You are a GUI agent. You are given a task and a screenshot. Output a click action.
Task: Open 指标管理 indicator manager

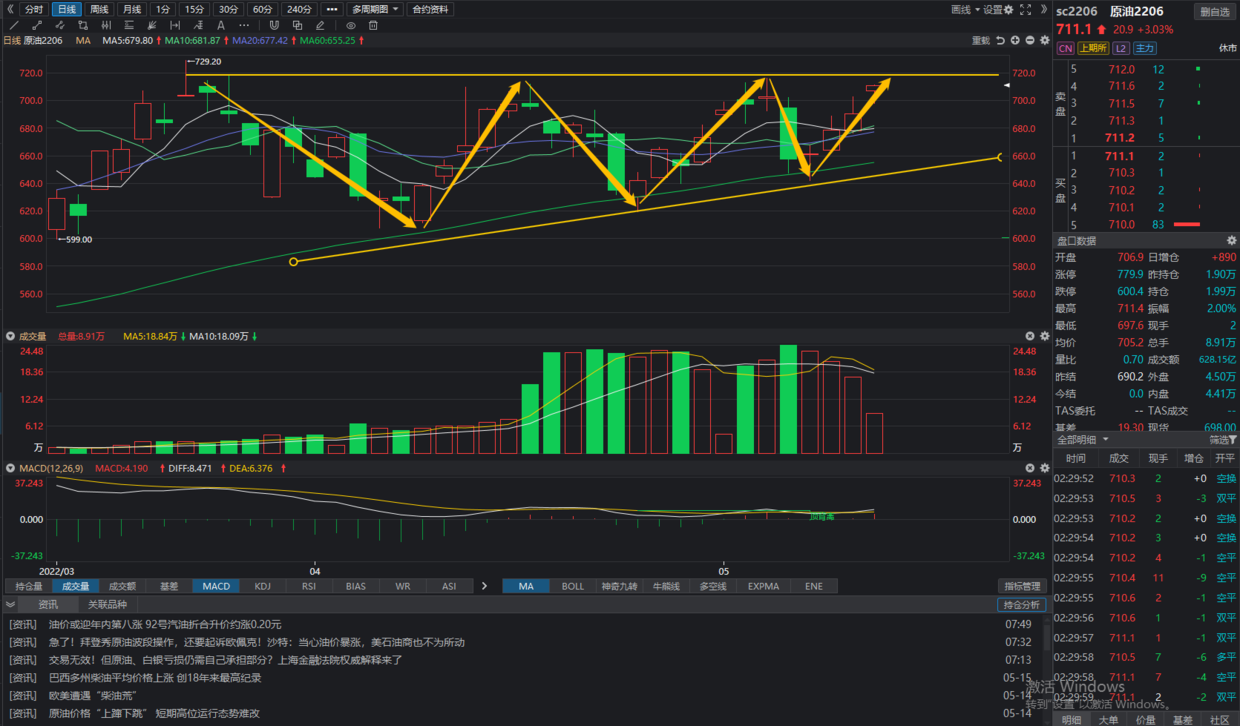click(x=1022, y=586)
